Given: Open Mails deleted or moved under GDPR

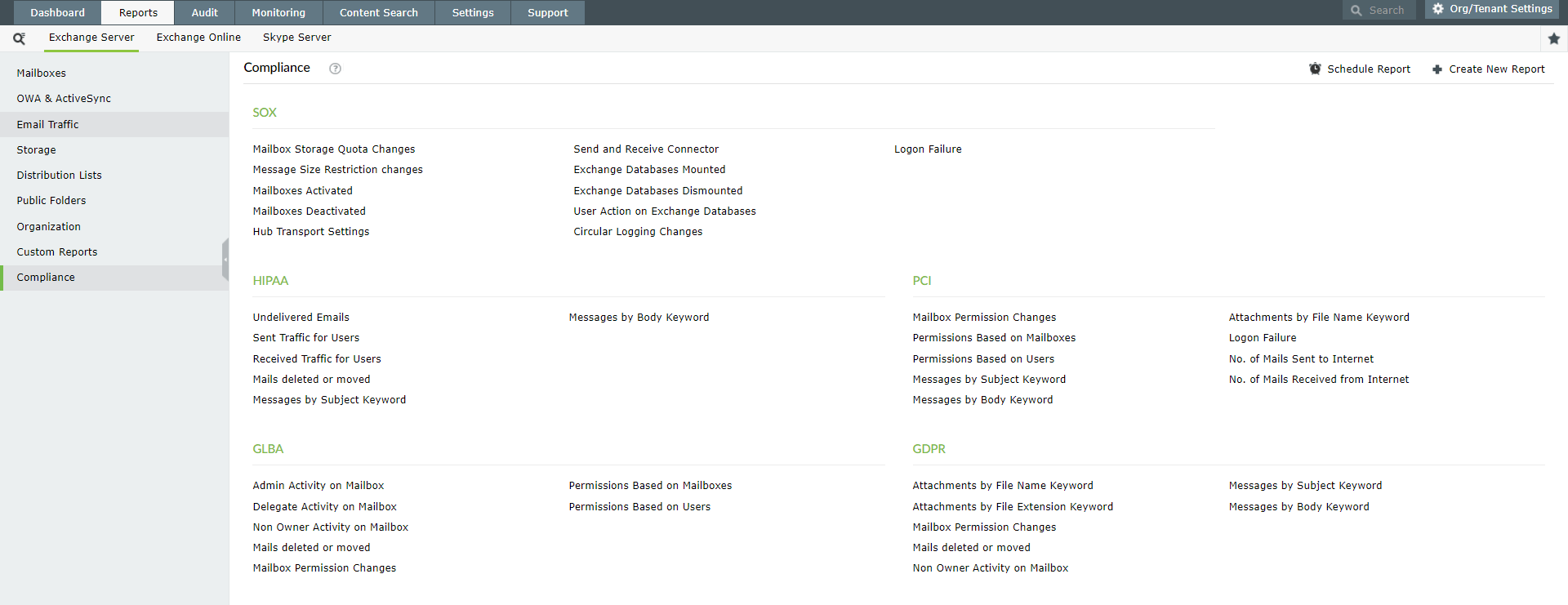Looking at the screenshot, I should point(972,548).
